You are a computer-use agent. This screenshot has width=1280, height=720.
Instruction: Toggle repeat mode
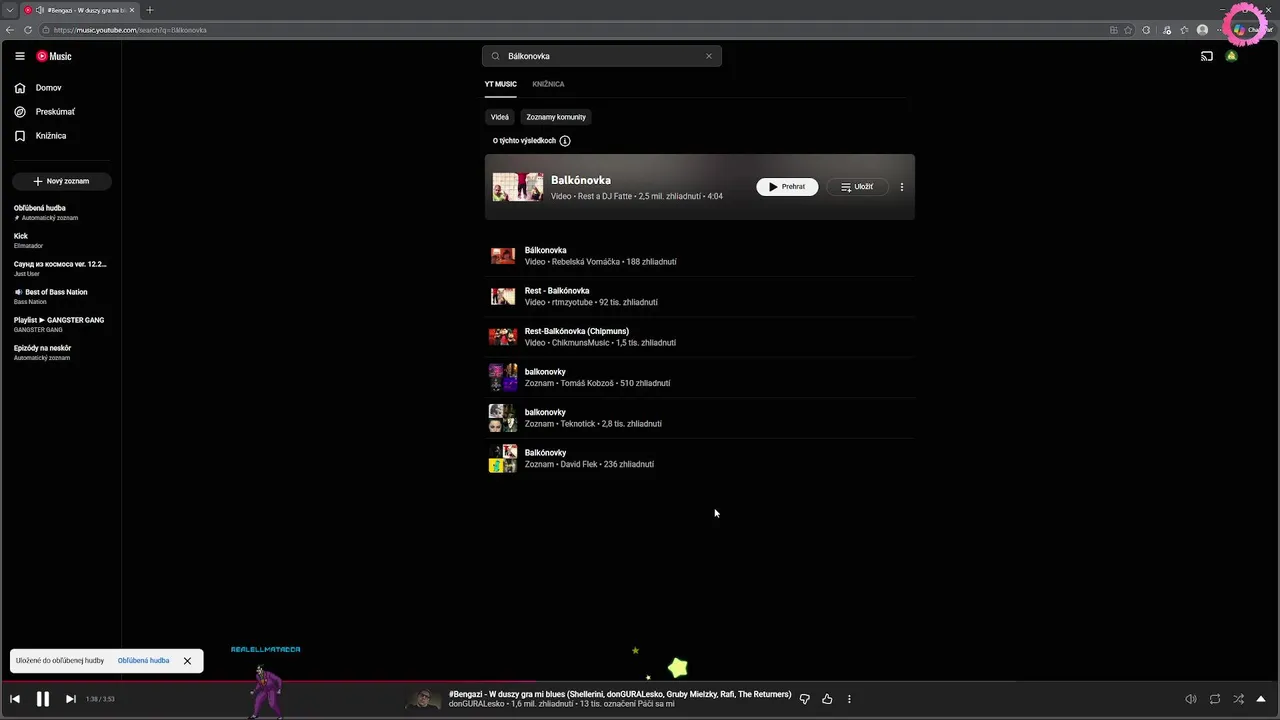pyautogui.click(x=1215, y=699)
